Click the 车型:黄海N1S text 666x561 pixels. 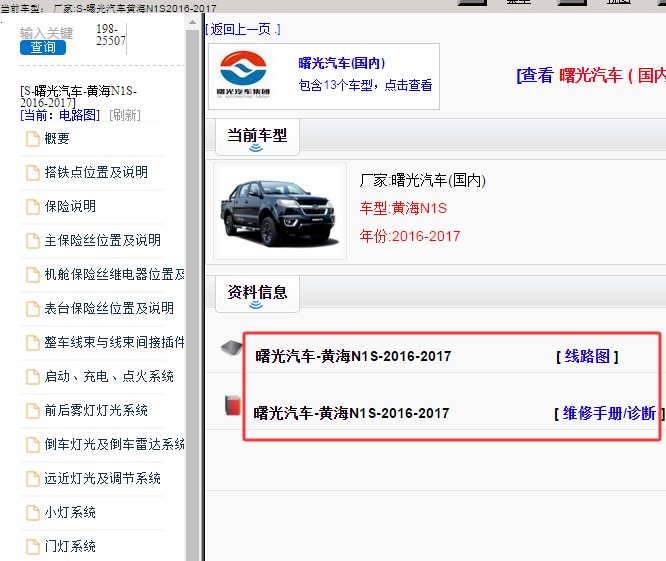pos(403,208)
